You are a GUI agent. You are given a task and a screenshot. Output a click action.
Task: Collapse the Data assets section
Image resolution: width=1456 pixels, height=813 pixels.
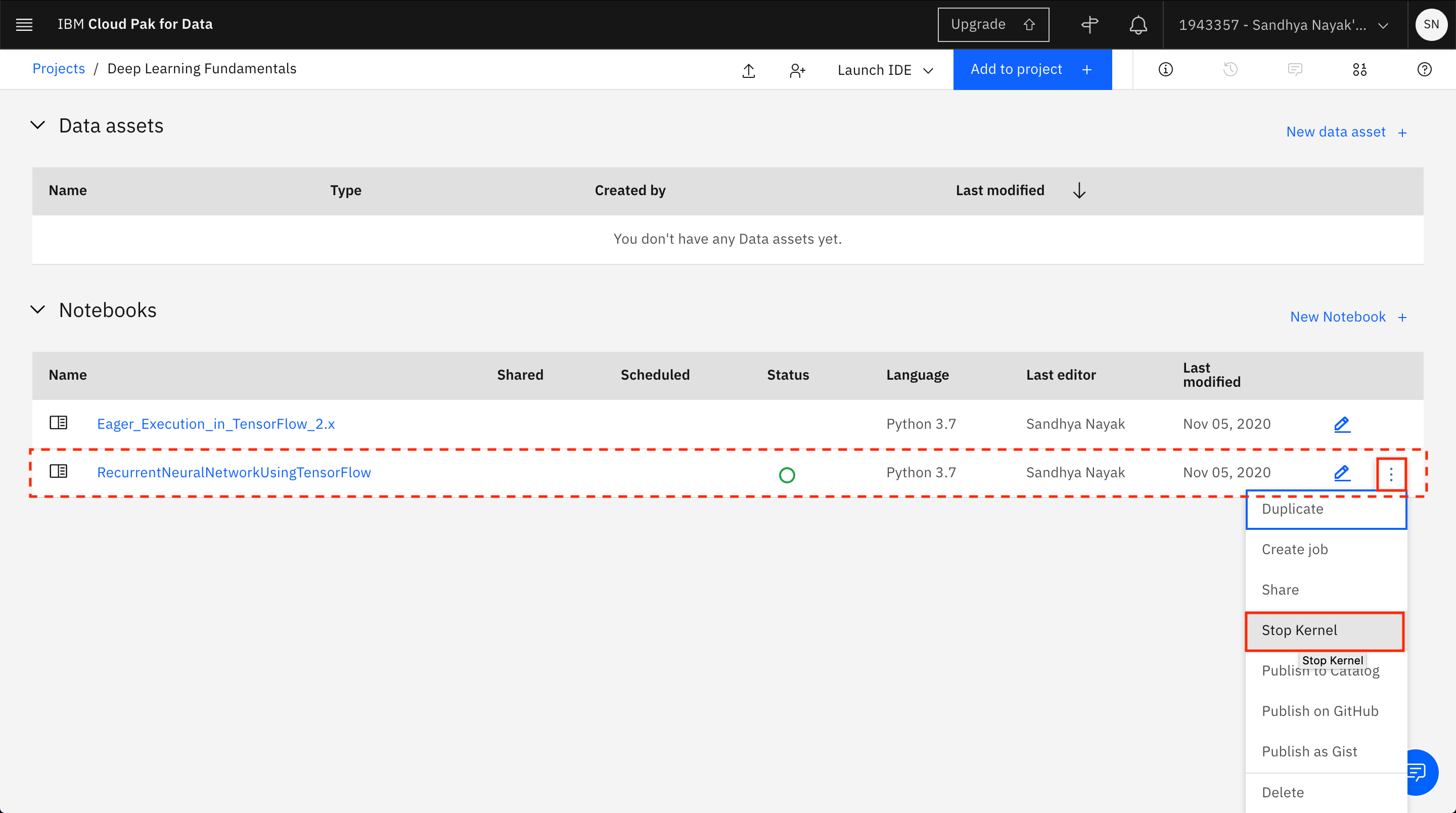pyautogui.click(x=38, y=125)
